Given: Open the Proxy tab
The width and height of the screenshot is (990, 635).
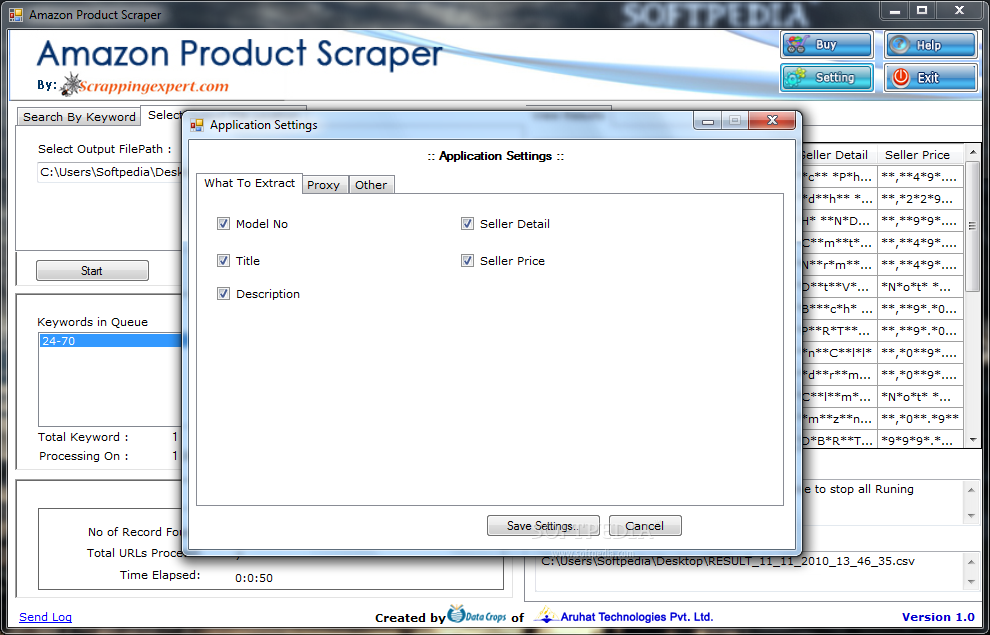Looking at the screenshot, I should (323, 185).
